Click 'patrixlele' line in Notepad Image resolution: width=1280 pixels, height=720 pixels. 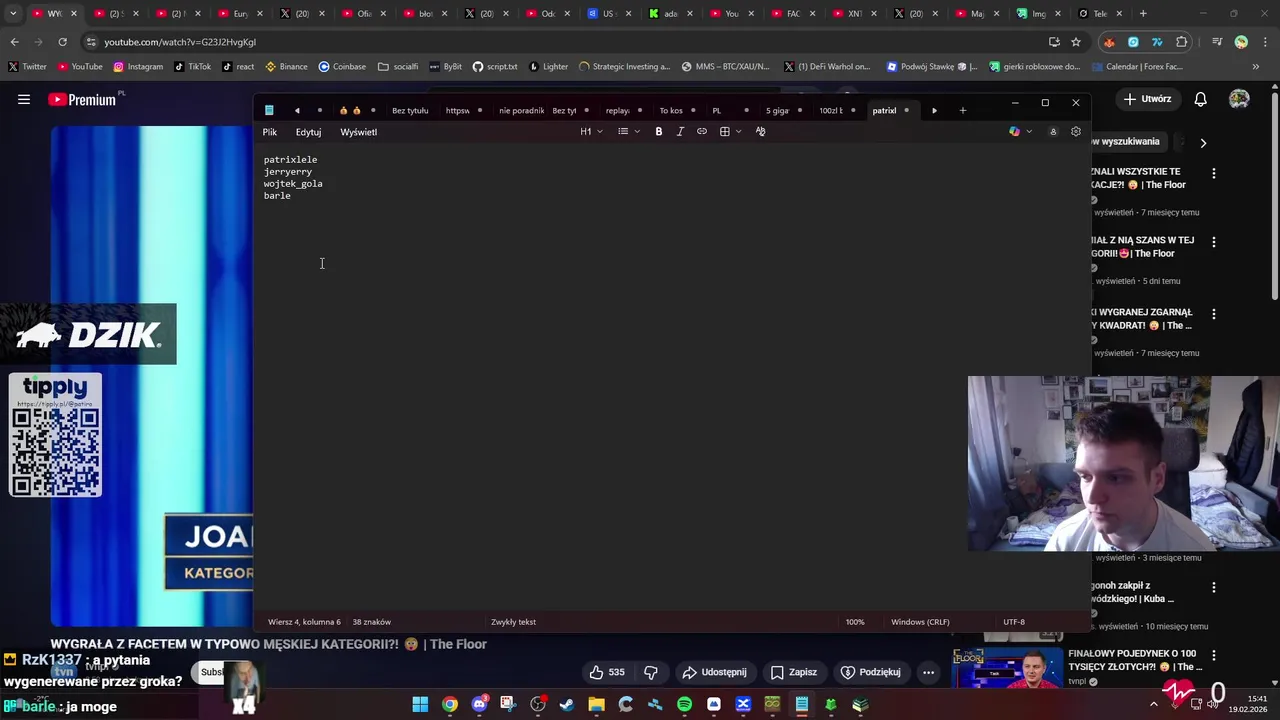[290, 160]
